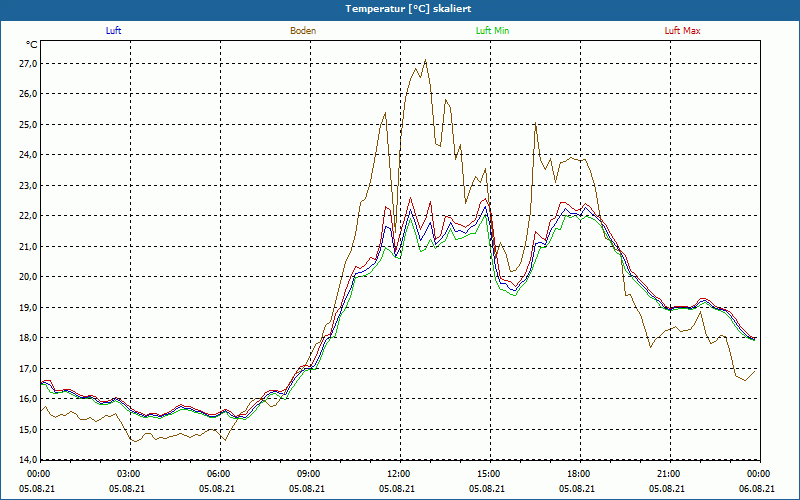800x500 pixels.
Task: Click the 21:00 time axis label
Action: point(670,474)
